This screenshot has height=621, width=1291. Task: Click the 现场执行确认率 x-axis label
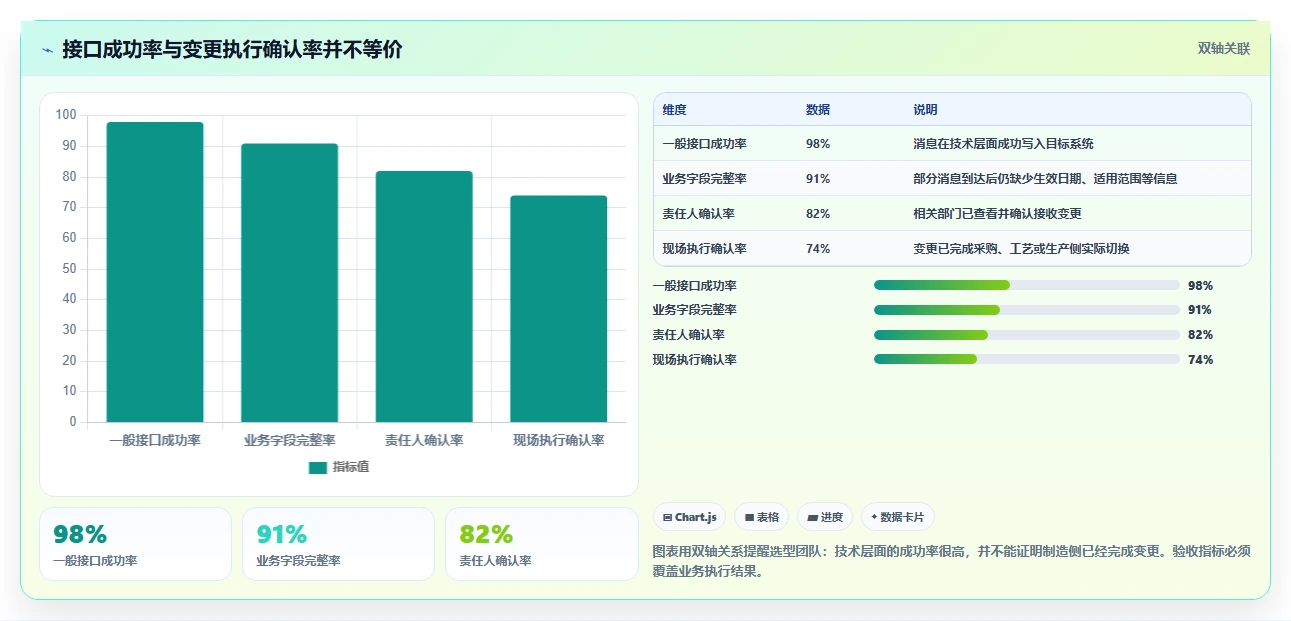(x=558, y=440)
